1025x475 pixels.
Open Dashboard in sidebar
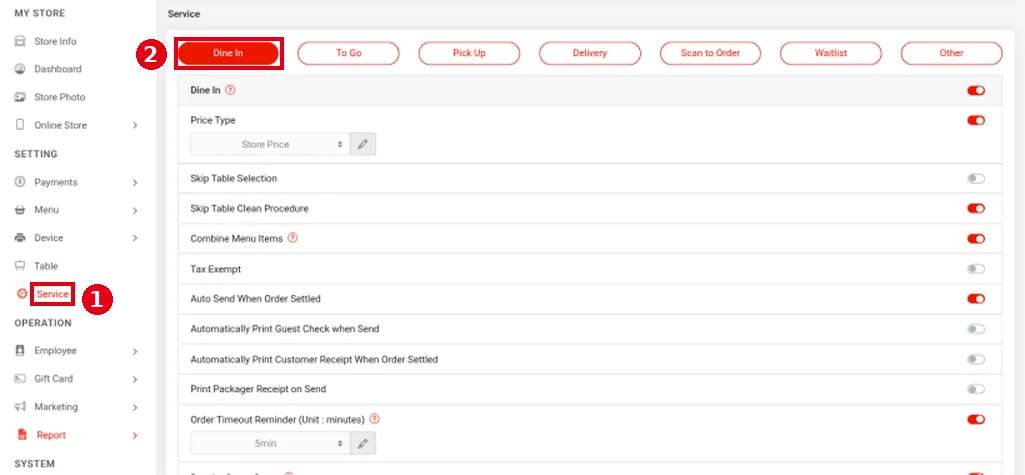(x=58, y=69)
